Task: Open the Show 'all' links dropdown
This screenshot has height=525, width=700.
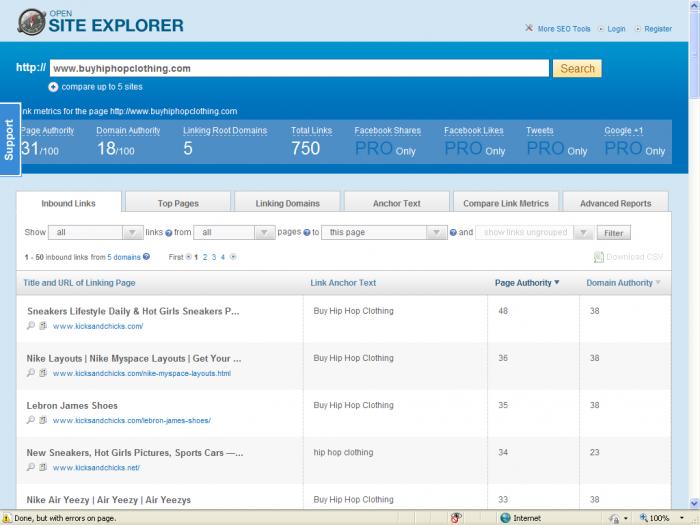Action: tap(96, 233)
